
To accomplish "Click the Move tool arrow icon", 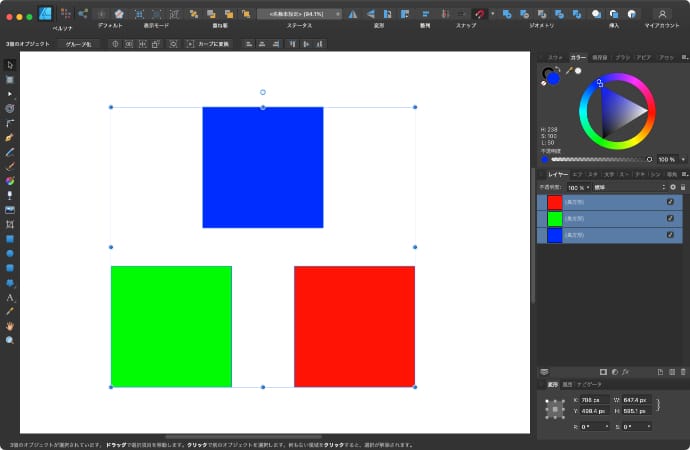I will click(10, 64).
